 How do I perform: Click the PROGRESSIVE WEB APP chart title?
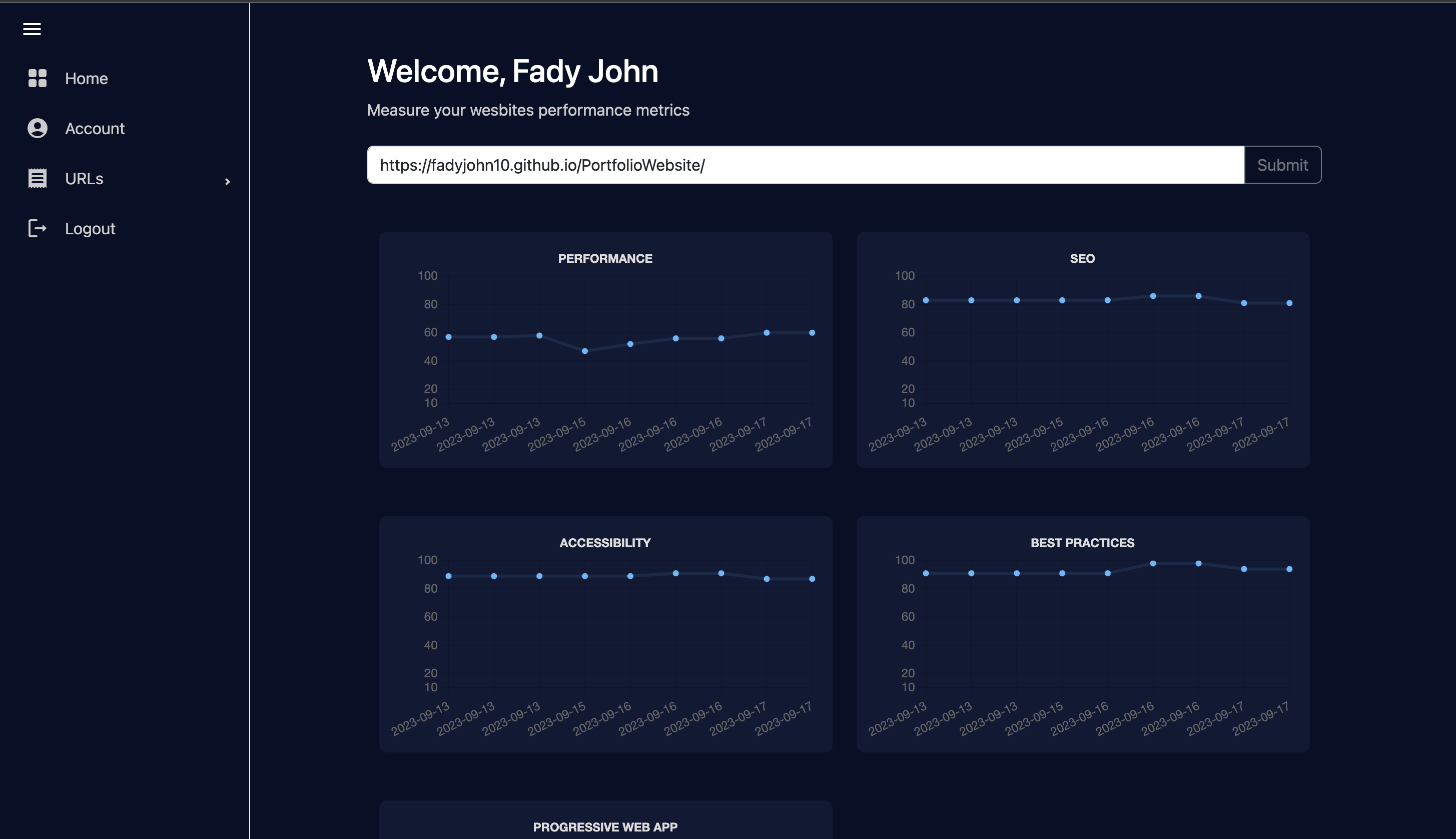(x=605, y=826)
